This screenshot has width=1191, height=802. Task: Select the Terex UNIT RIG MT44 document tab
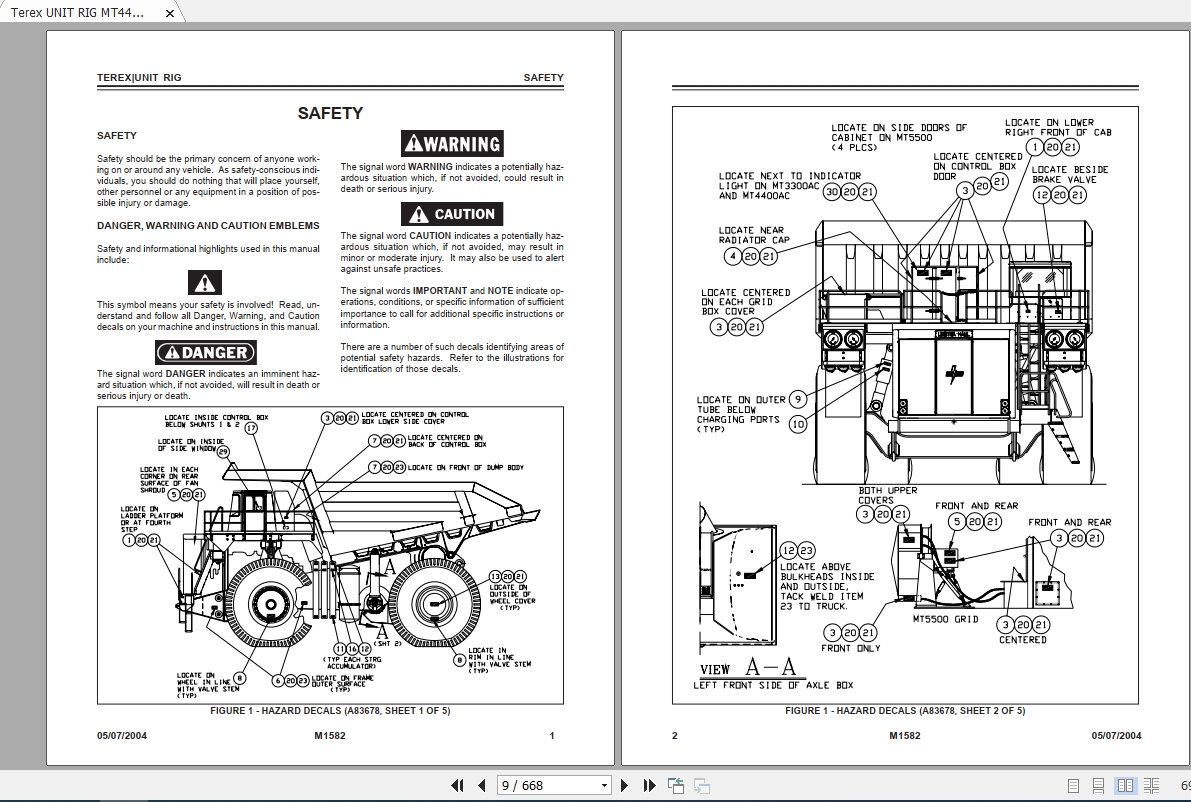pos(77,13)
